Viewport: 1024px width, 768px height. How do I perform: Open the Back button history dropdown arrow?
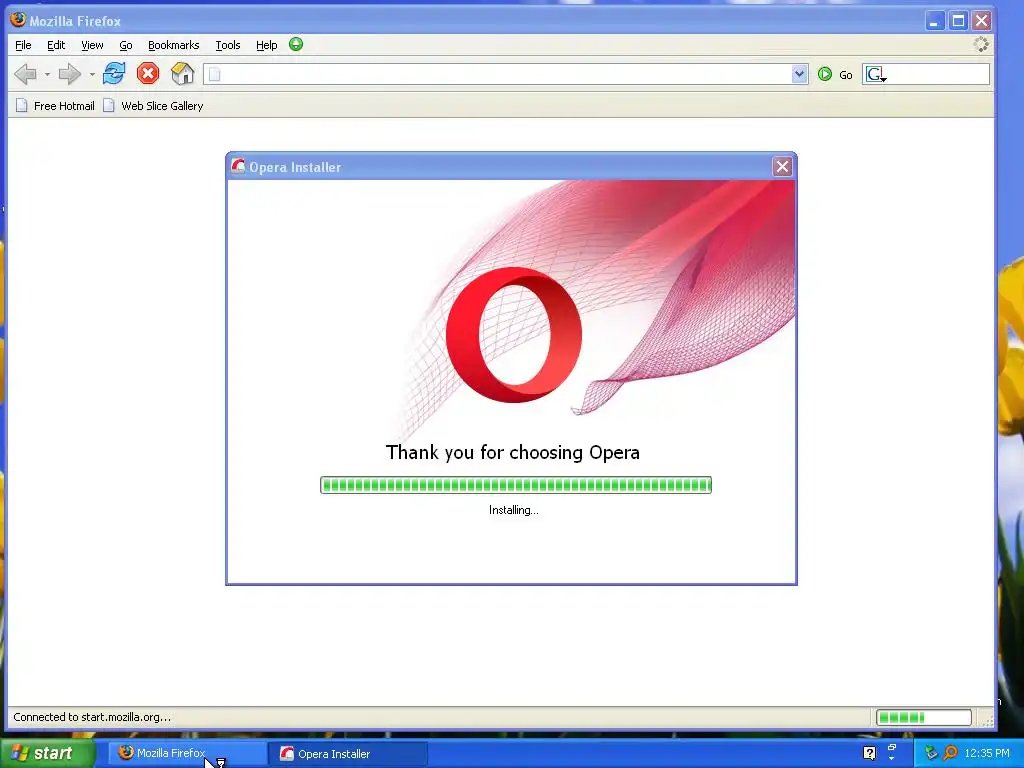click(47, 74)
